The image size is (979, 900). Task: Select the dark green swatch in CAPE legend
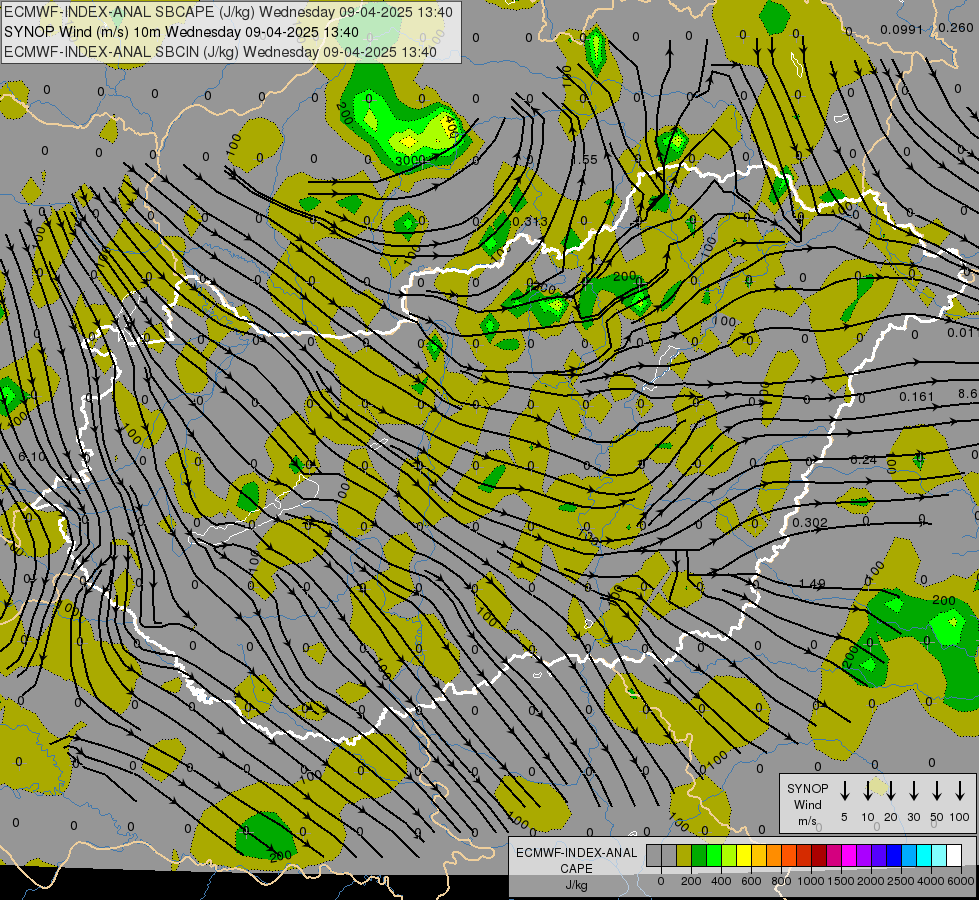click(x=699, y=856)
